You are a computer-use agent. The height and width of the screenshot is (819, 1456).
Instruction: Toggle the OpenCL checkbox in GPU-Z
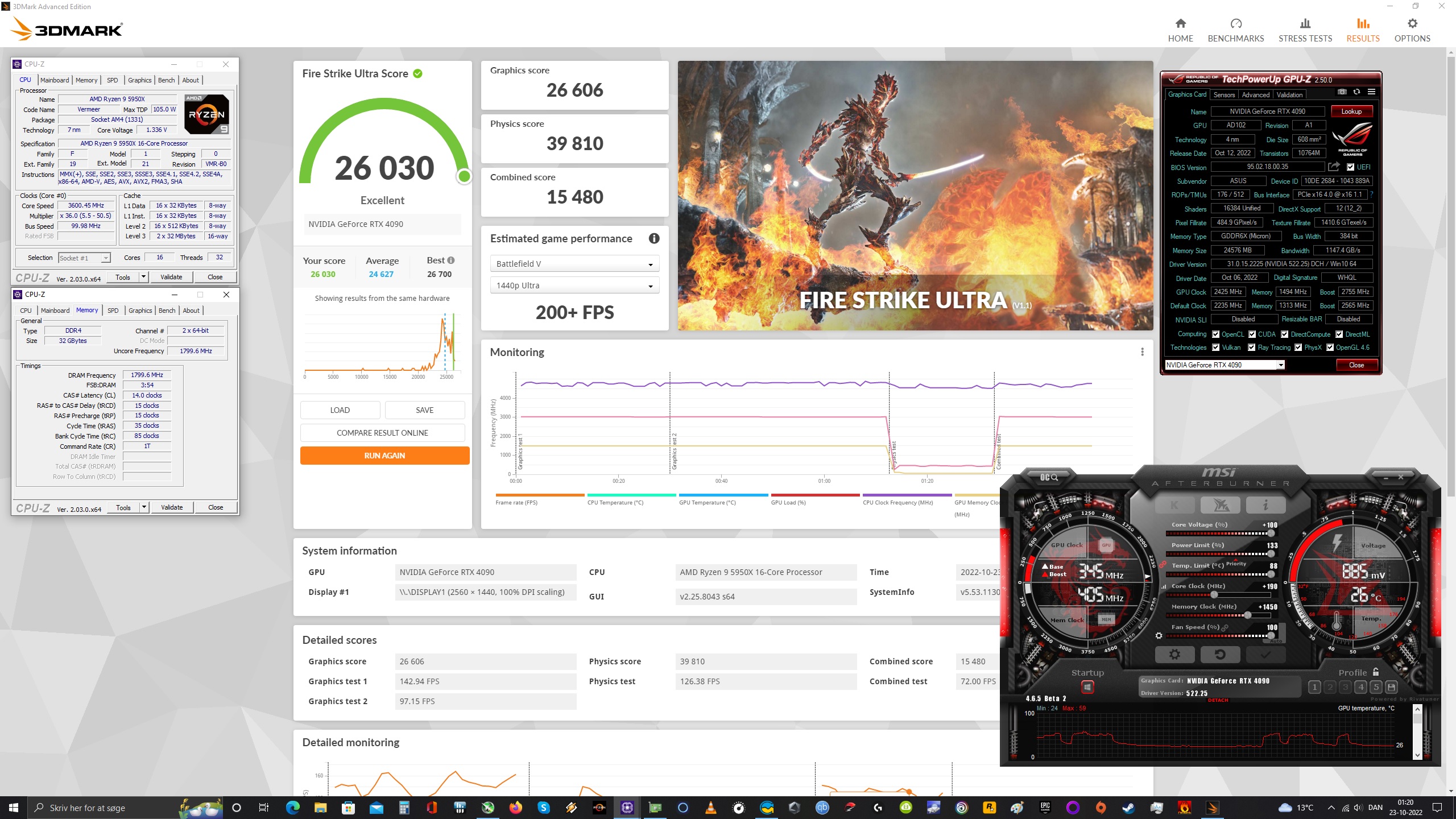pos(1215,334)
